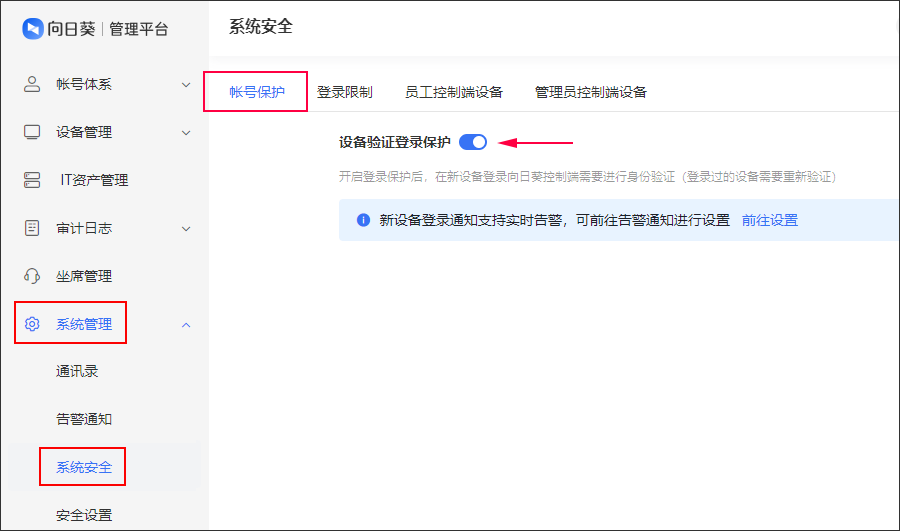Click the 向日葵 logo icon
900x531 pixels.
[33, 29]
